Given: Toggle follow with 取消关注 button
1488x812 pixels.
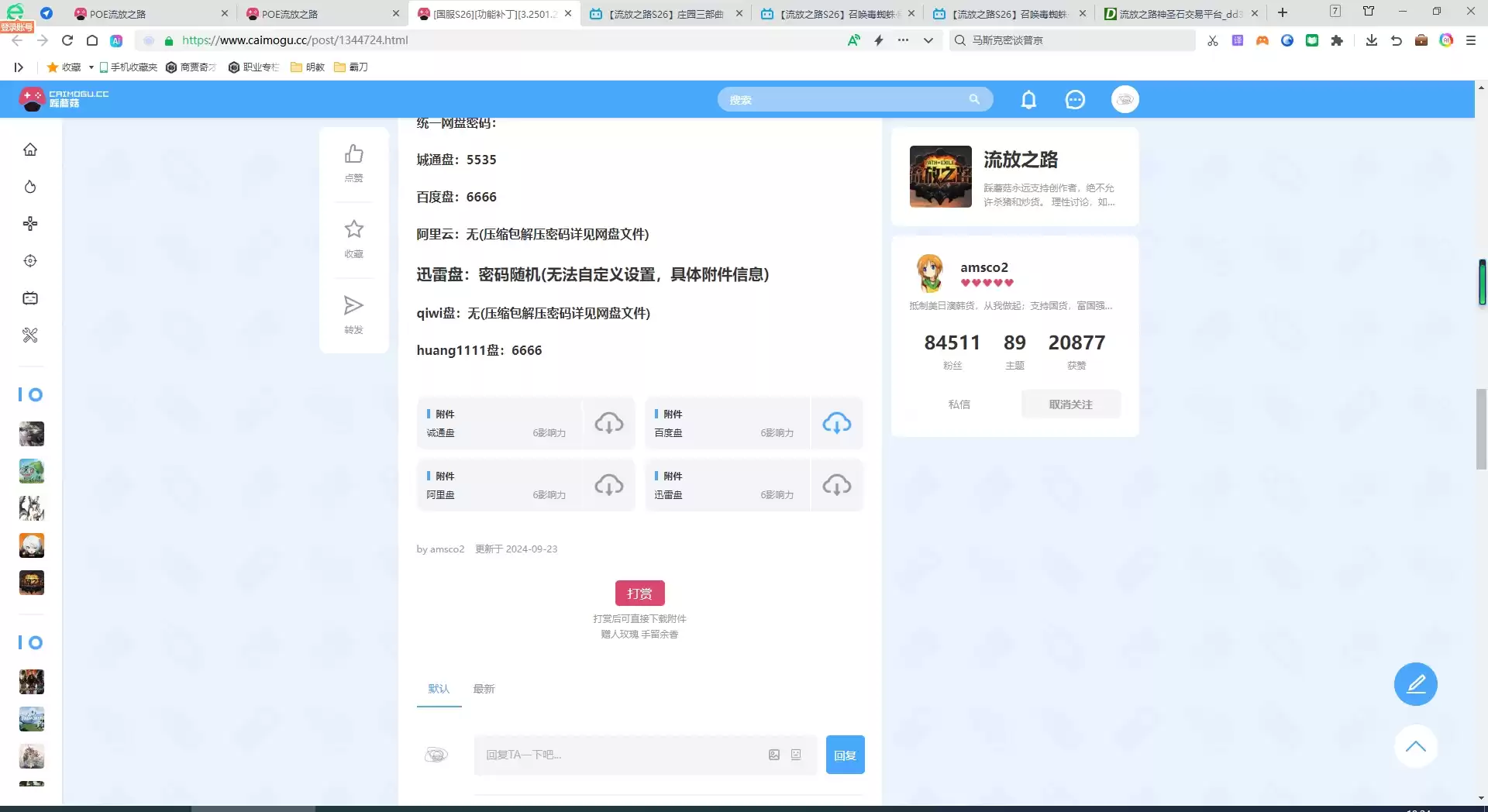Looking at the screenshot, I should pyautogui.click(x=1070, y=404).
